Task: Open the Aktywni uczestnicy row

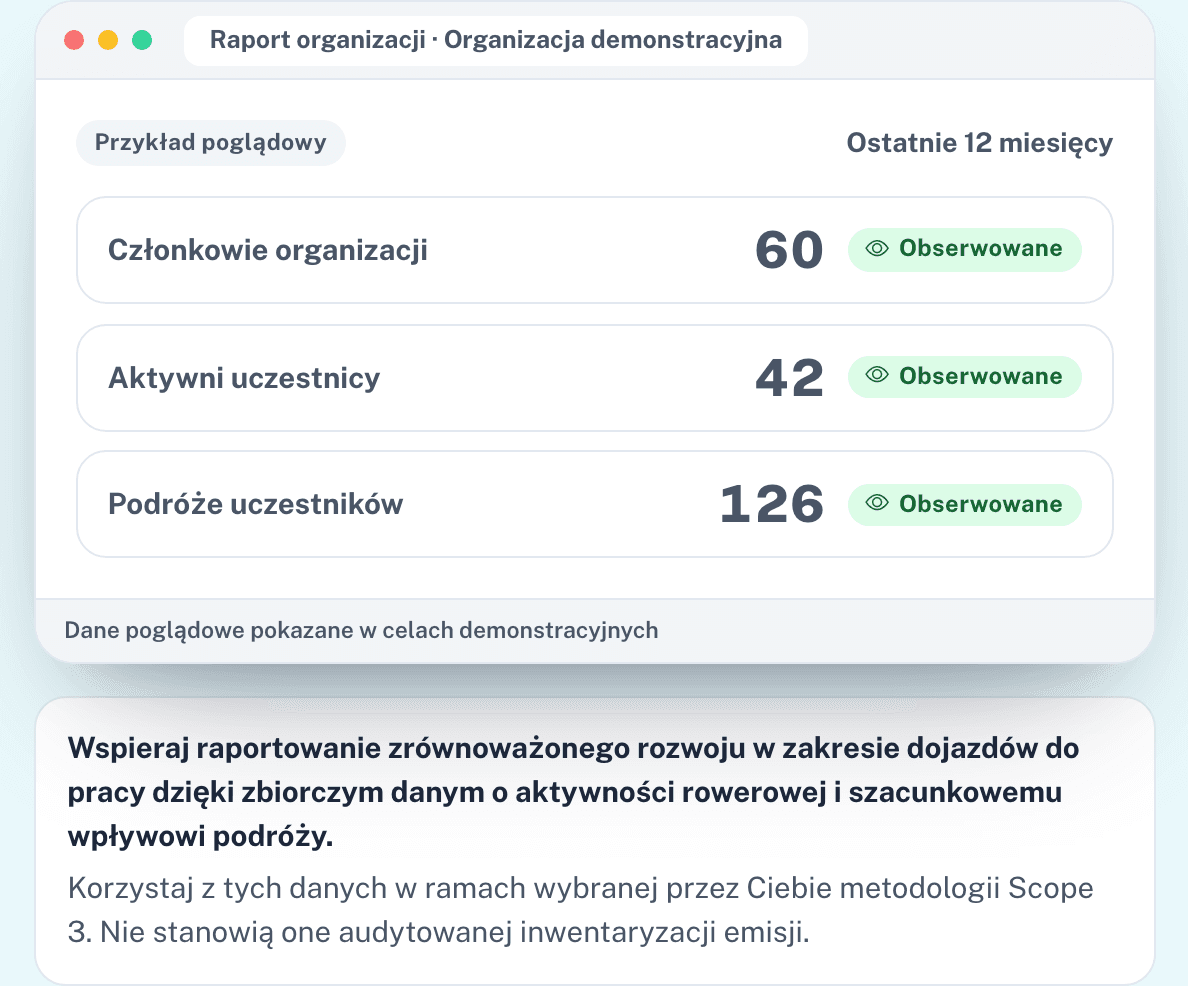Action: (x=595, y=378)
